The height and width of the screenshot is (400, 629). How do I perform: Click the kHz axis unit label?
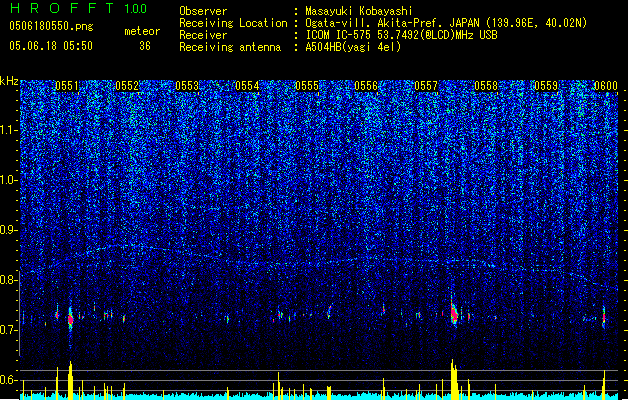coord(9,81)
